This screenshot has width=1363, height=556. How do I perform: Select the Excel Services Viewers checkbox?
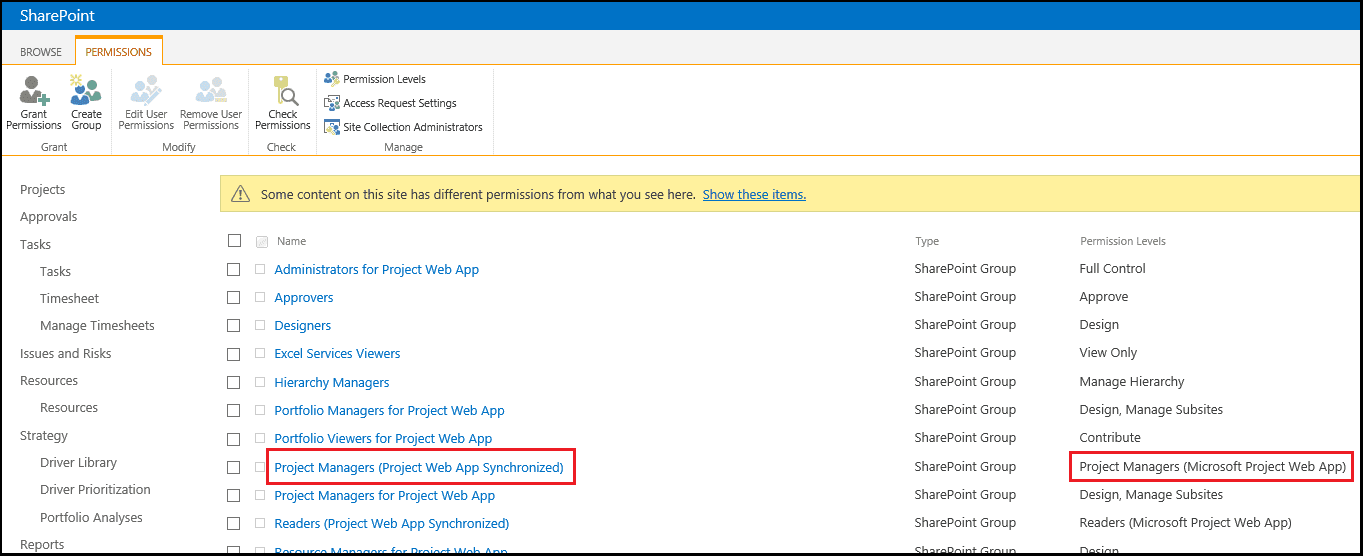click(234, 353)
